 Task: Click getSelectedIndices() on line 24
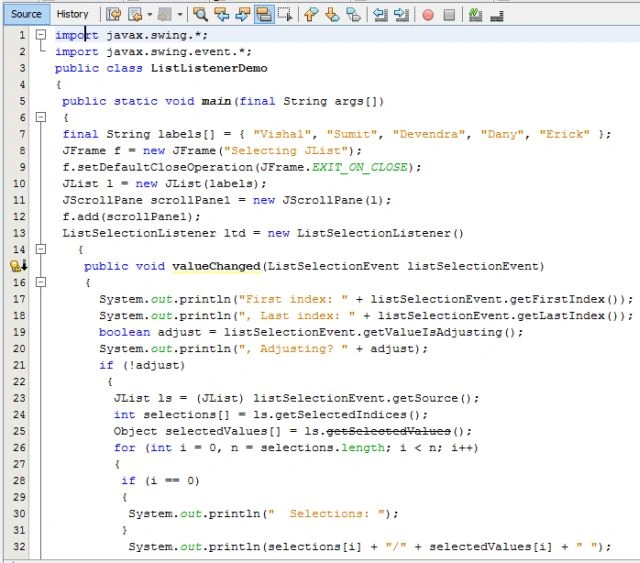click(x=348, y=415)
